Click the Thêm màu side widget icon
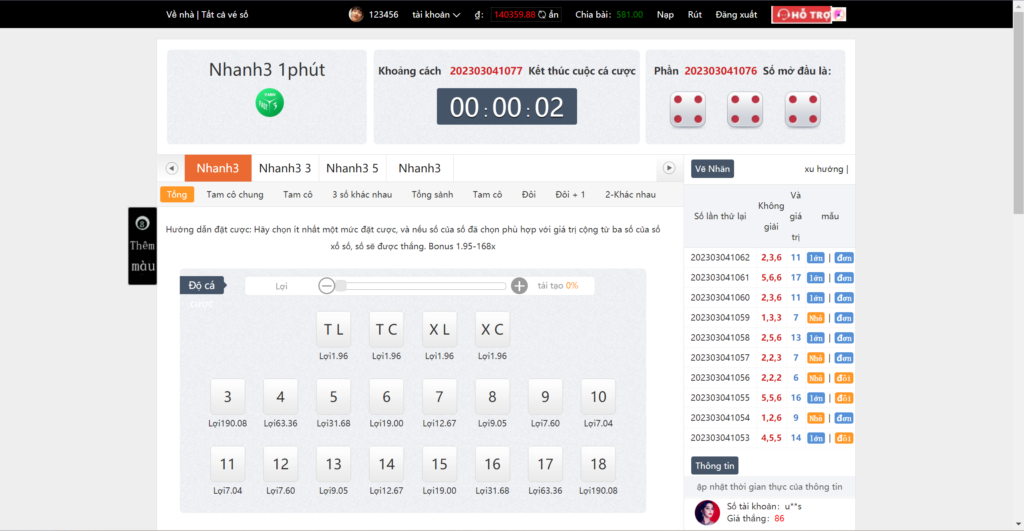Screen dimensions: 1024x531 point(142,224)
